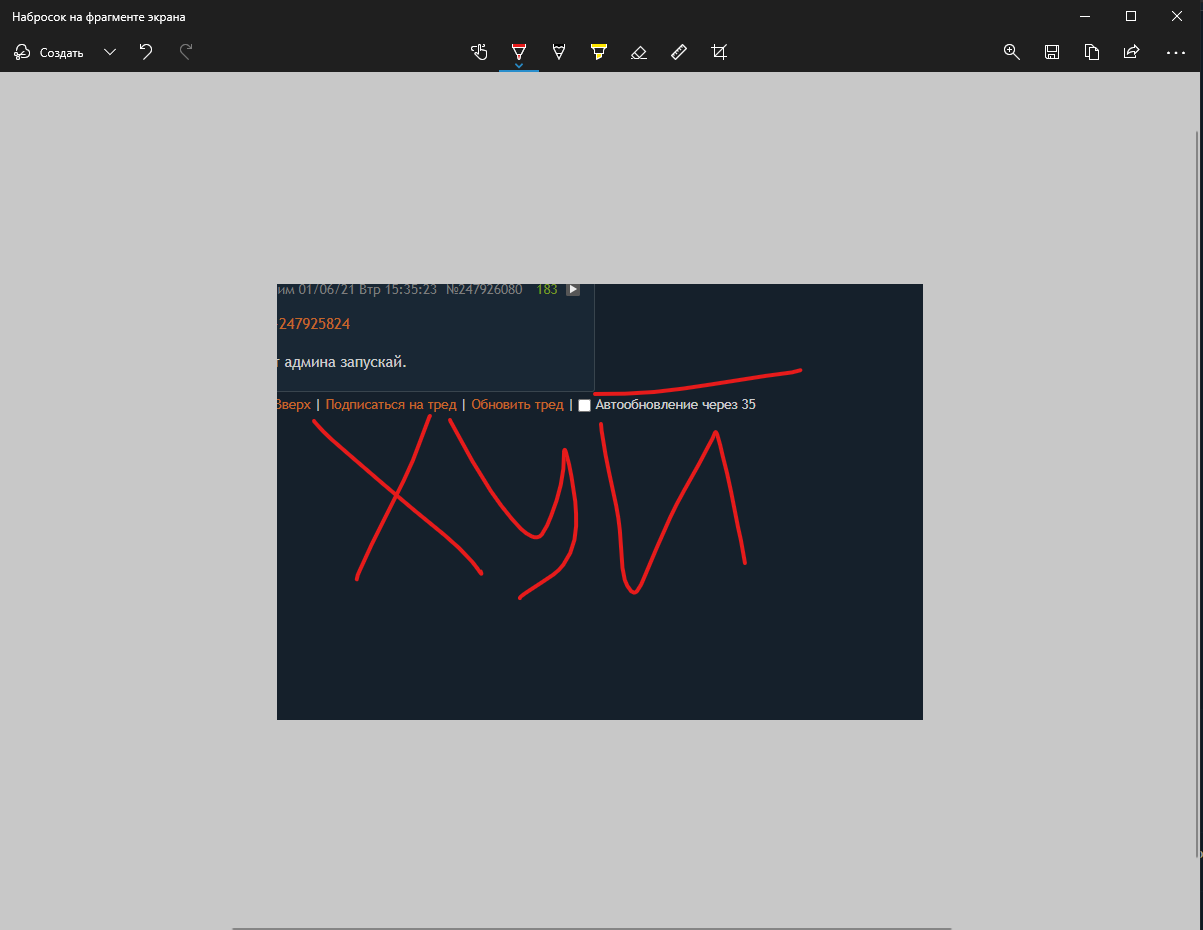Click the Автообновление checkbox in snip
This screenshot has height=930, width=1203.
585,405
